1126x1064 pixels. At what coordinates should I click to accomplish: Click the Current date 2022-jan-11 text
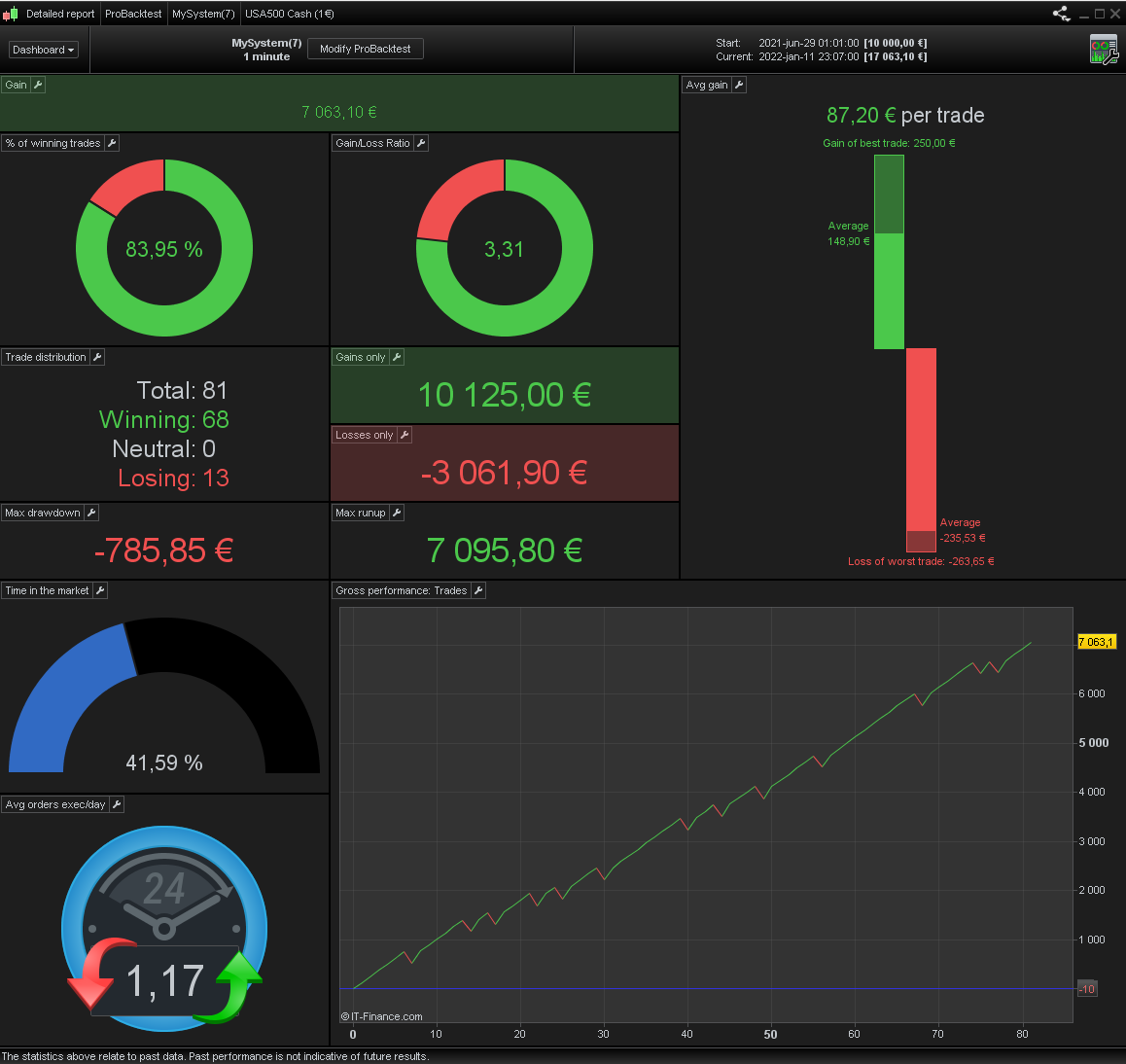(809, 56)
